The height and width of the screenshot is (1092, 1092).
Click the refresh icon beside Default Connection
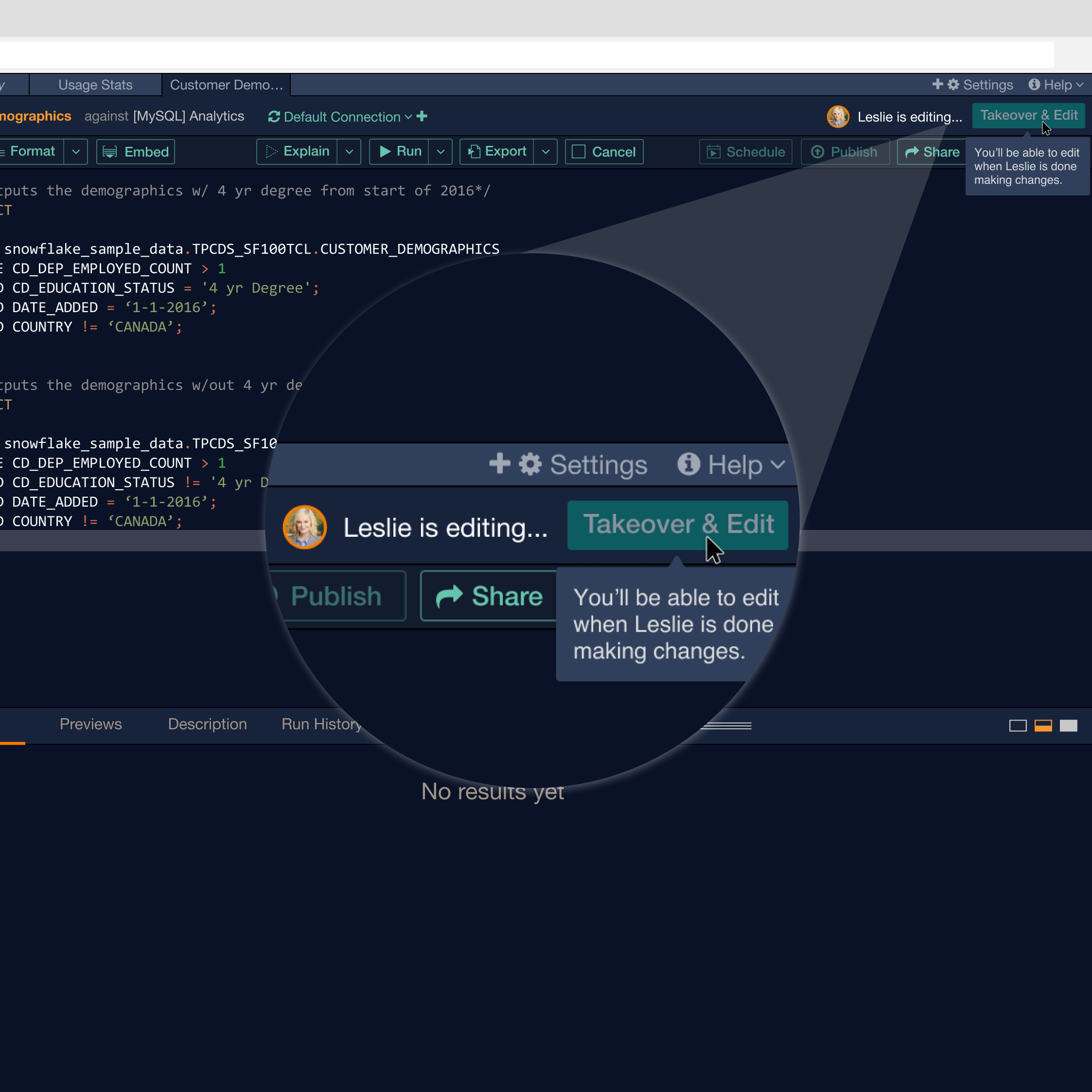pyautogui.click(x=274, y=116)
